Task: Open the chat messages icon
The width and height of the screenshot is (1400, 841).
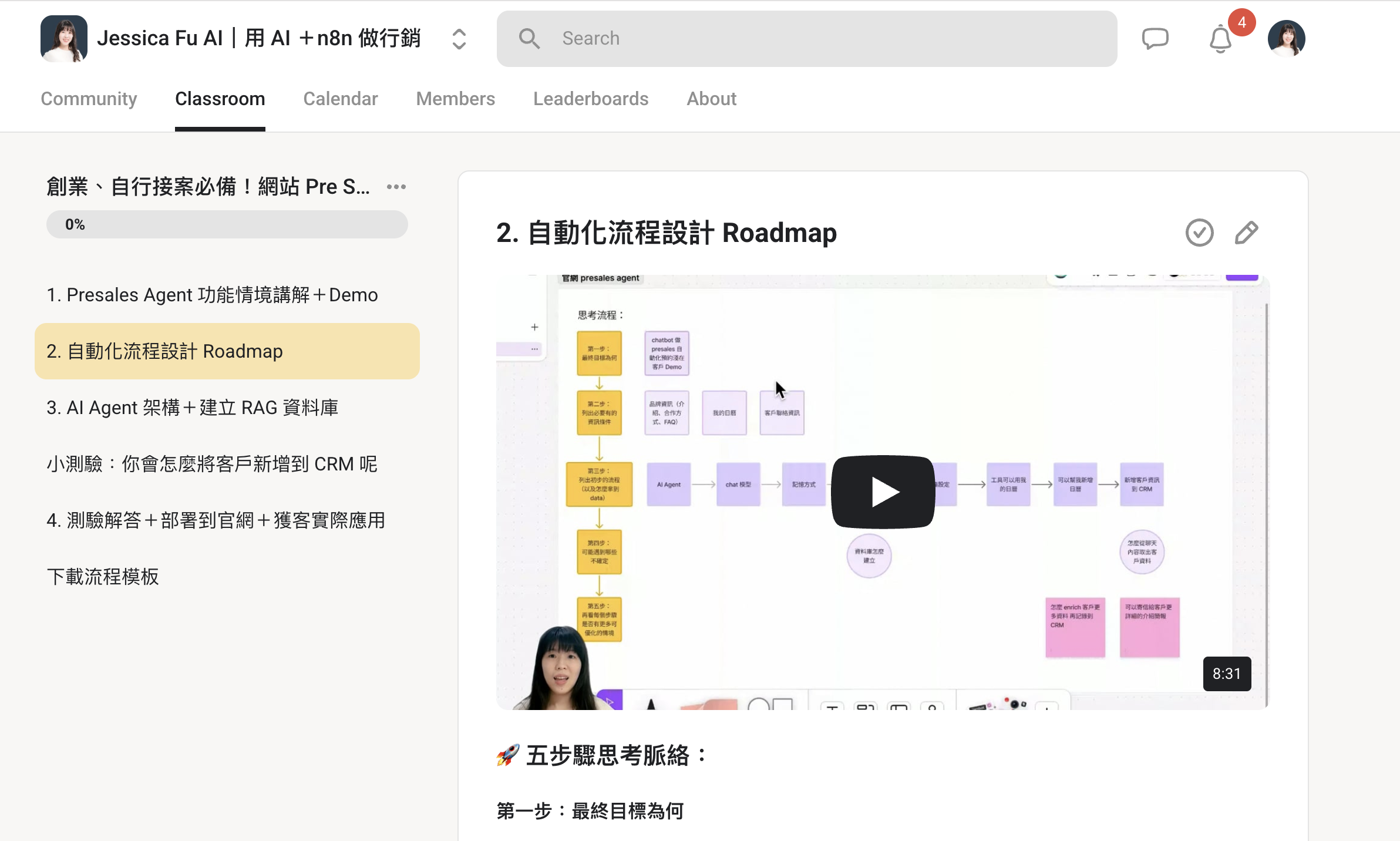Action: tap(1155, 39)
